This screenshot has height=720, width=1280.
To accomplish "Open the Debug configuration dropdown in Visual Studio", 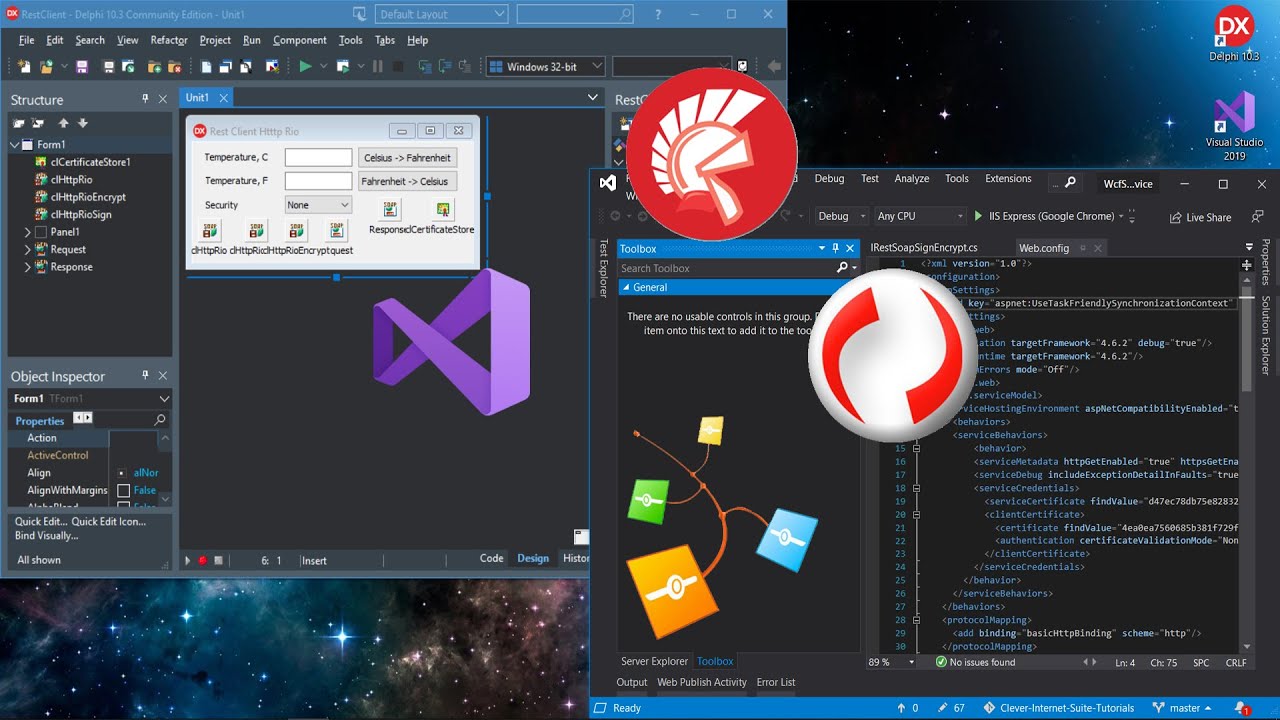I will (840, 216).
